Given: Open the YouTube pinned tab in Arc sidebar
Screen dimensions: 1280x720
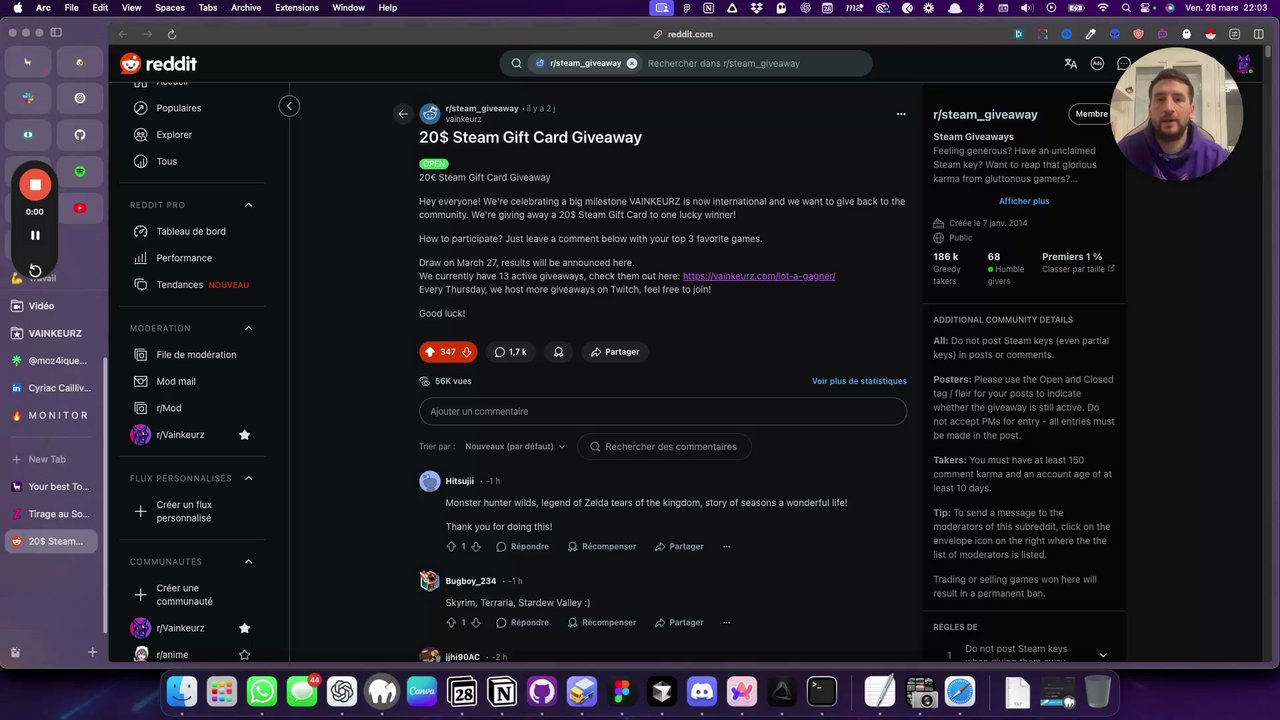Looking at the screenshot, I should tap(80, 208).
